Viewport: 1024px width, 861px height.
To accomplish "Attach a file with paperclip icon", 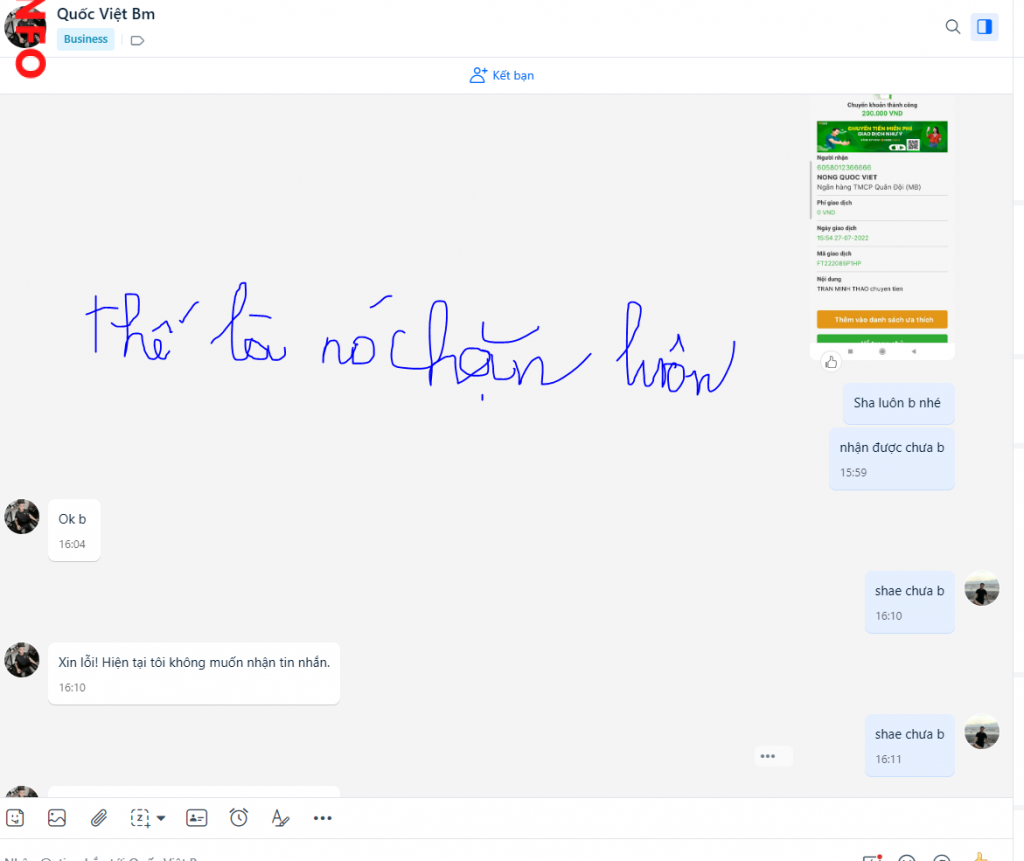I will (99, 818).
